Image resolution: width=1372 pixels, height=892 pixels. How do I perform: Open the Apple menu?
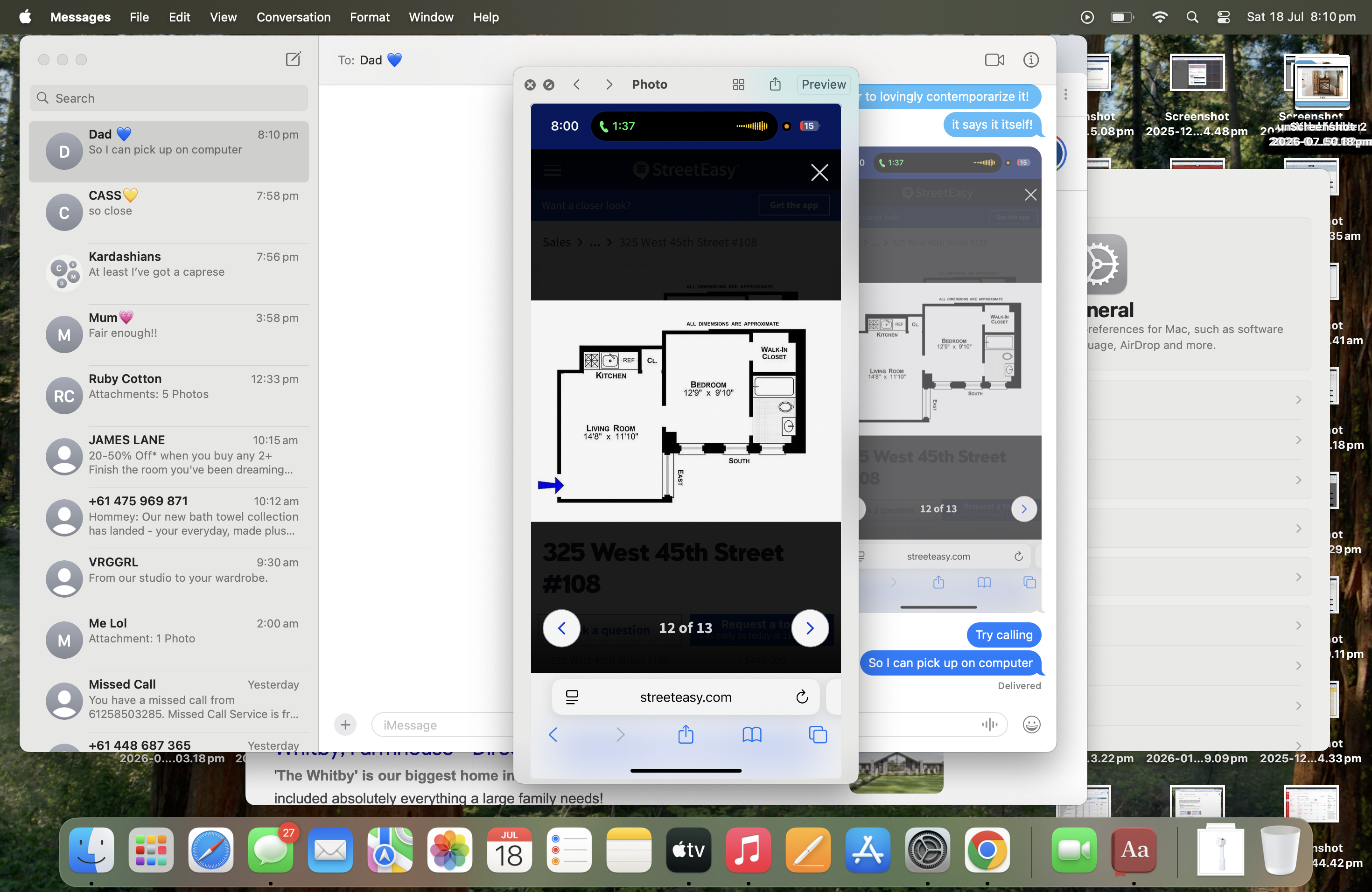pos(25,17)
